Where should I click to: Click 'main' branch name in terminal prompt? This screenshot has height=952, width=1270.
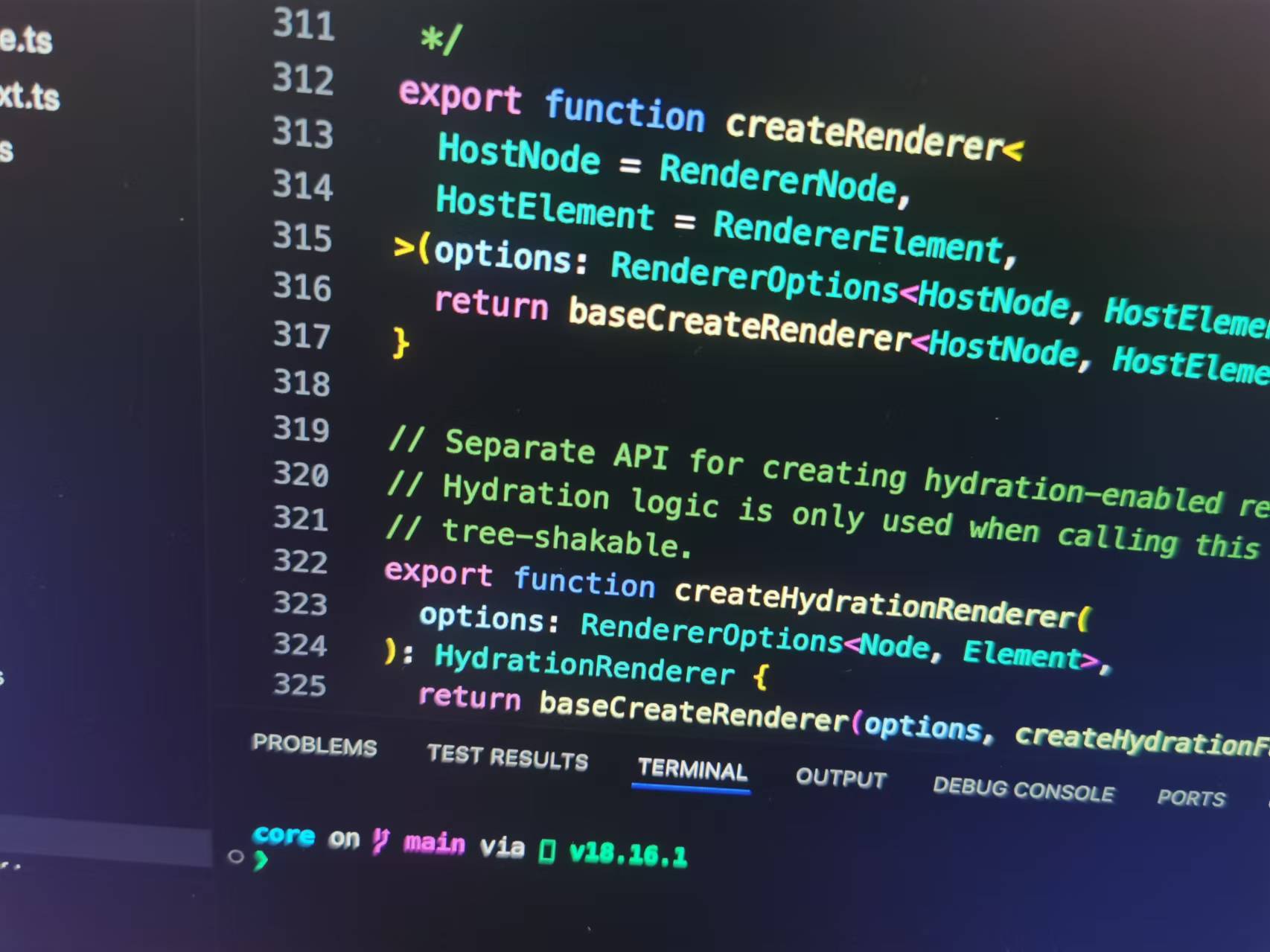(x=435, y=844)
